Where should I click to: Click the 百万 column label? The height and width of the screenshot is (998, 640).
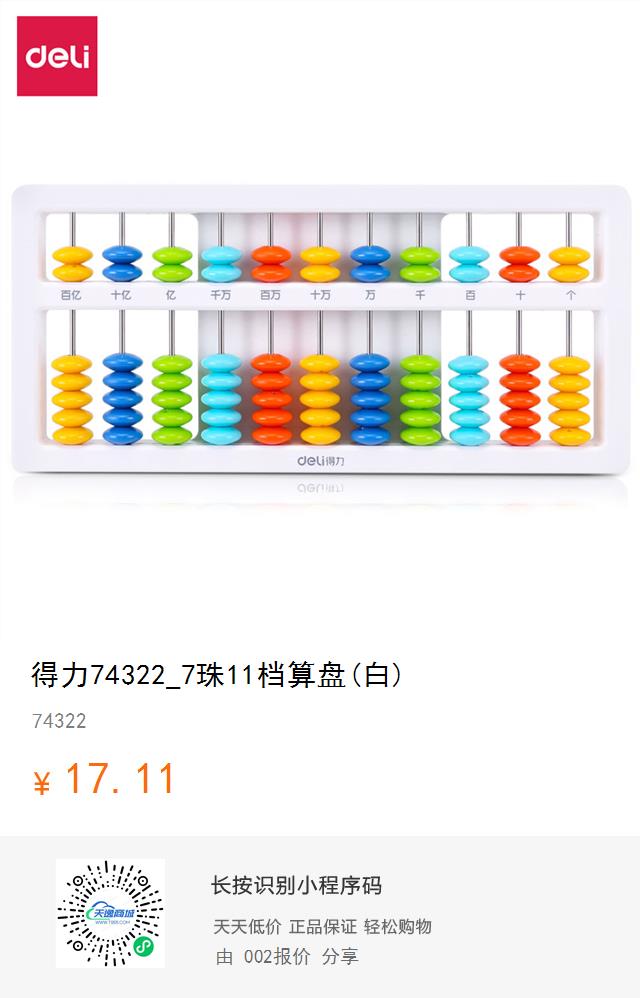(270, 295)
